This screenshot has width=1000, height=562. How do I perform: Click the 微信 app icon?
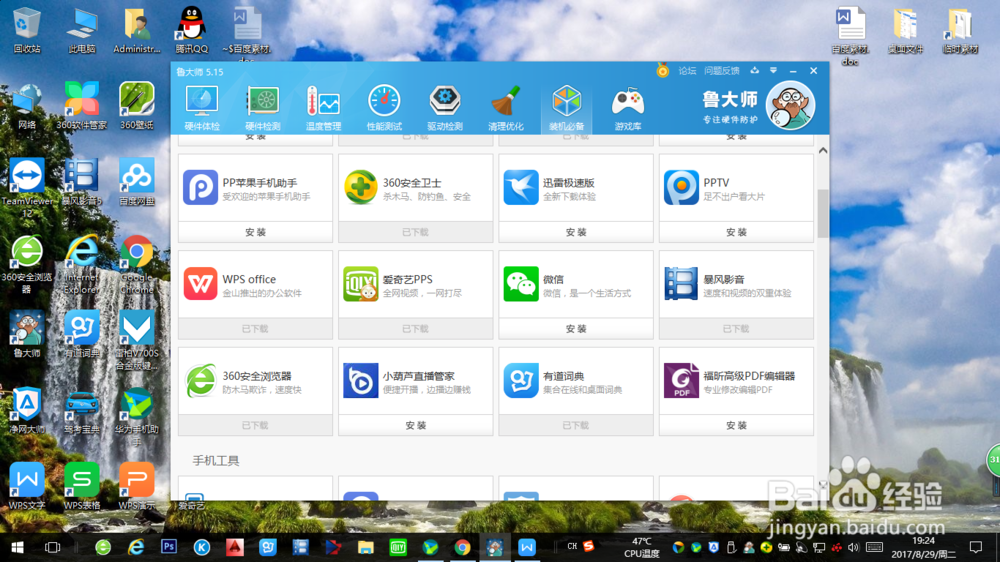pyautogui.click(x=520, y=284)
